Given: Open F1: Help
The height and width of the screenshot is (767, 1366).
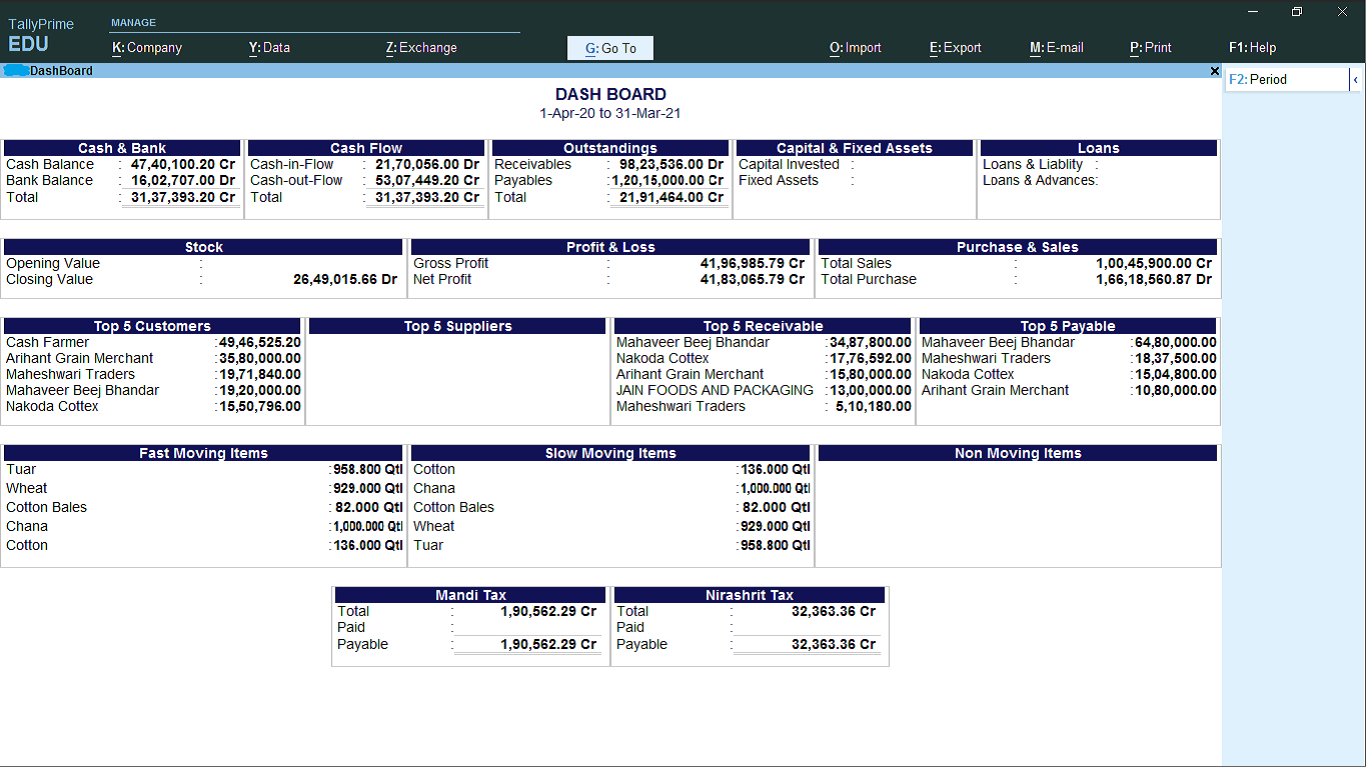Looking at the screenshot, I should click(1252, 48).
